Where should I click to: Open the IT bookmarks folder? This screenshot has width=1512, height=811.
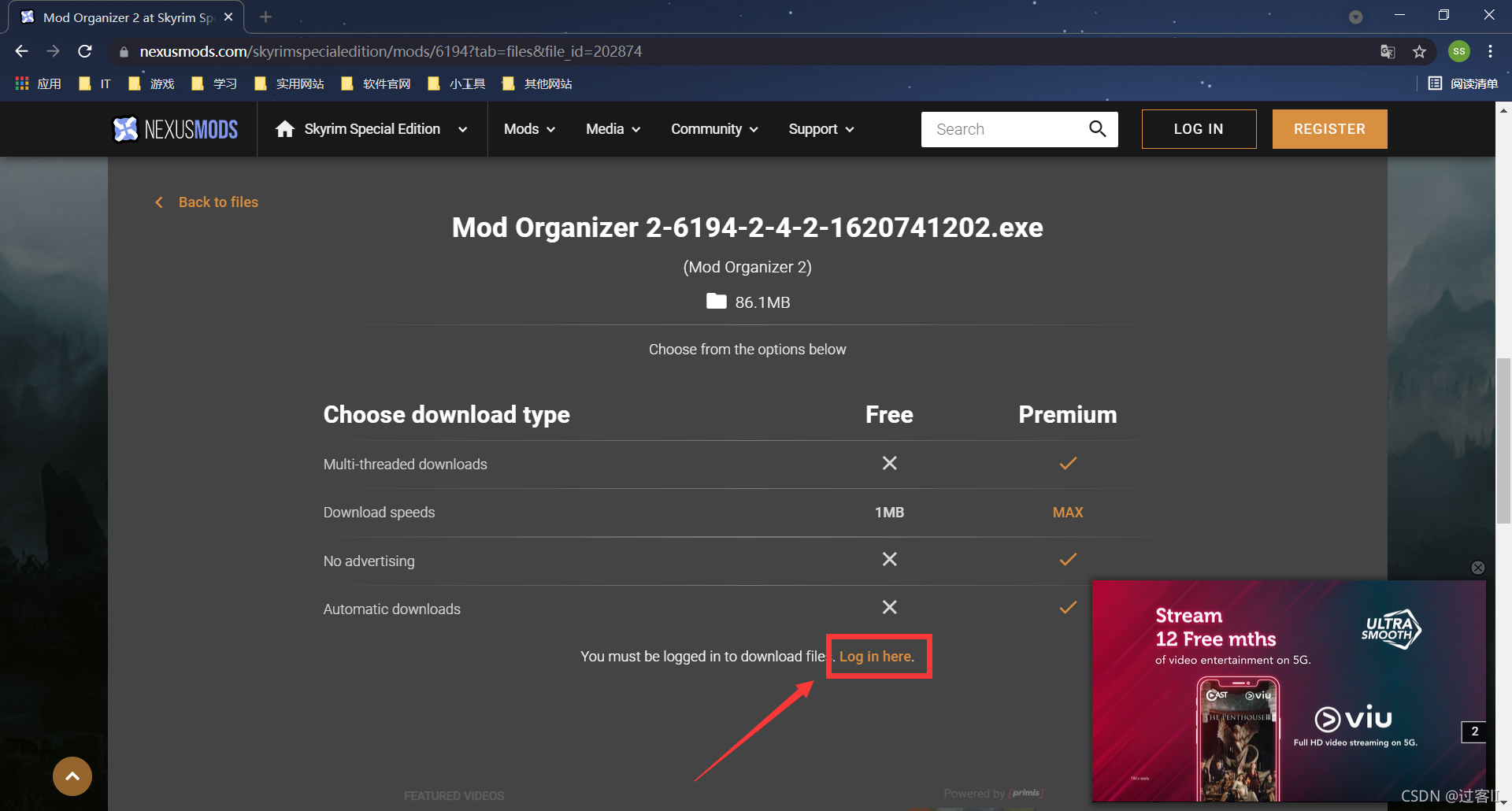(95, 83)
